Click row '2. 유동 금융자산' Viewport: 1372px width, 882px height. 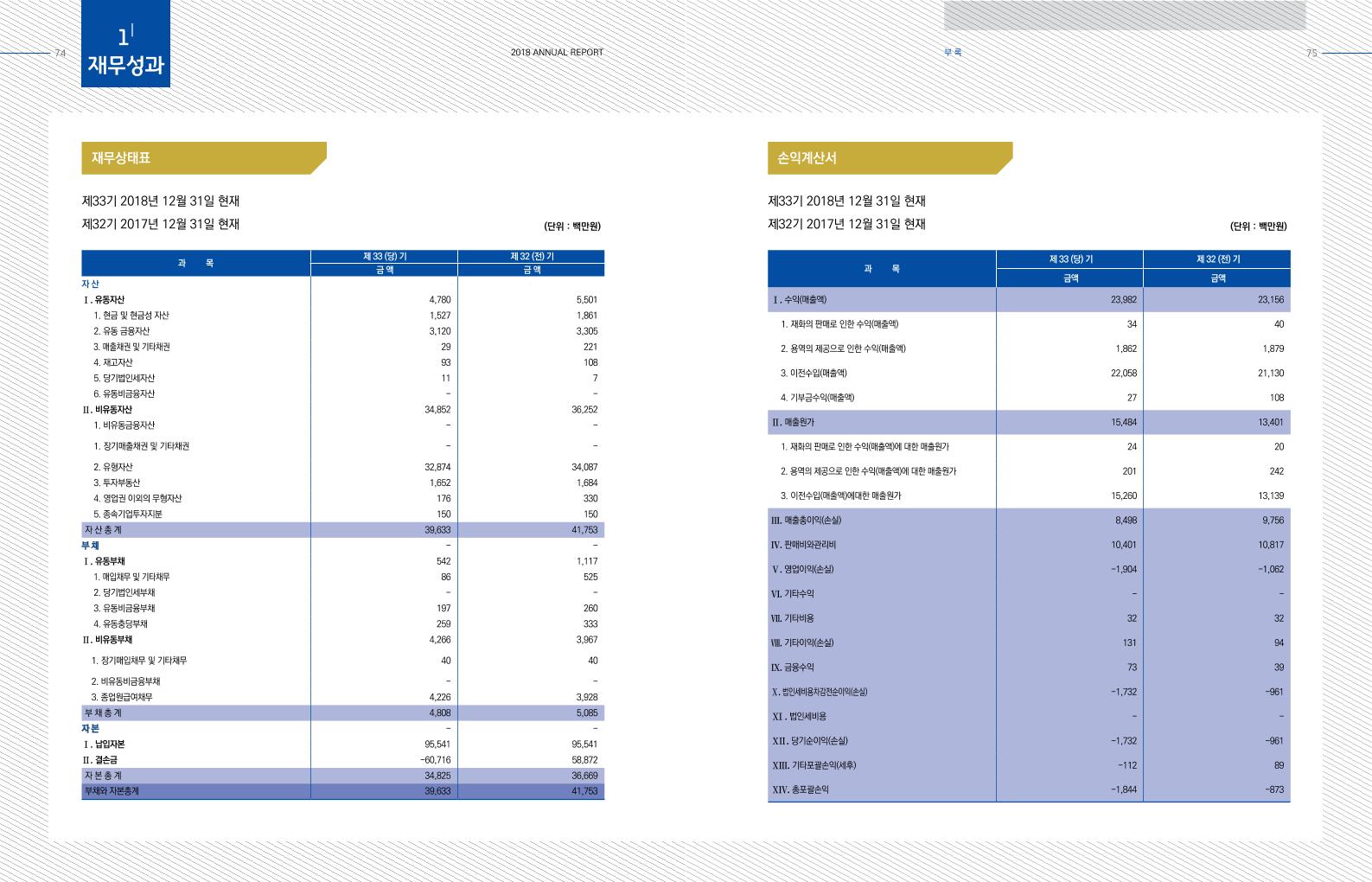(x=342, y=331)
